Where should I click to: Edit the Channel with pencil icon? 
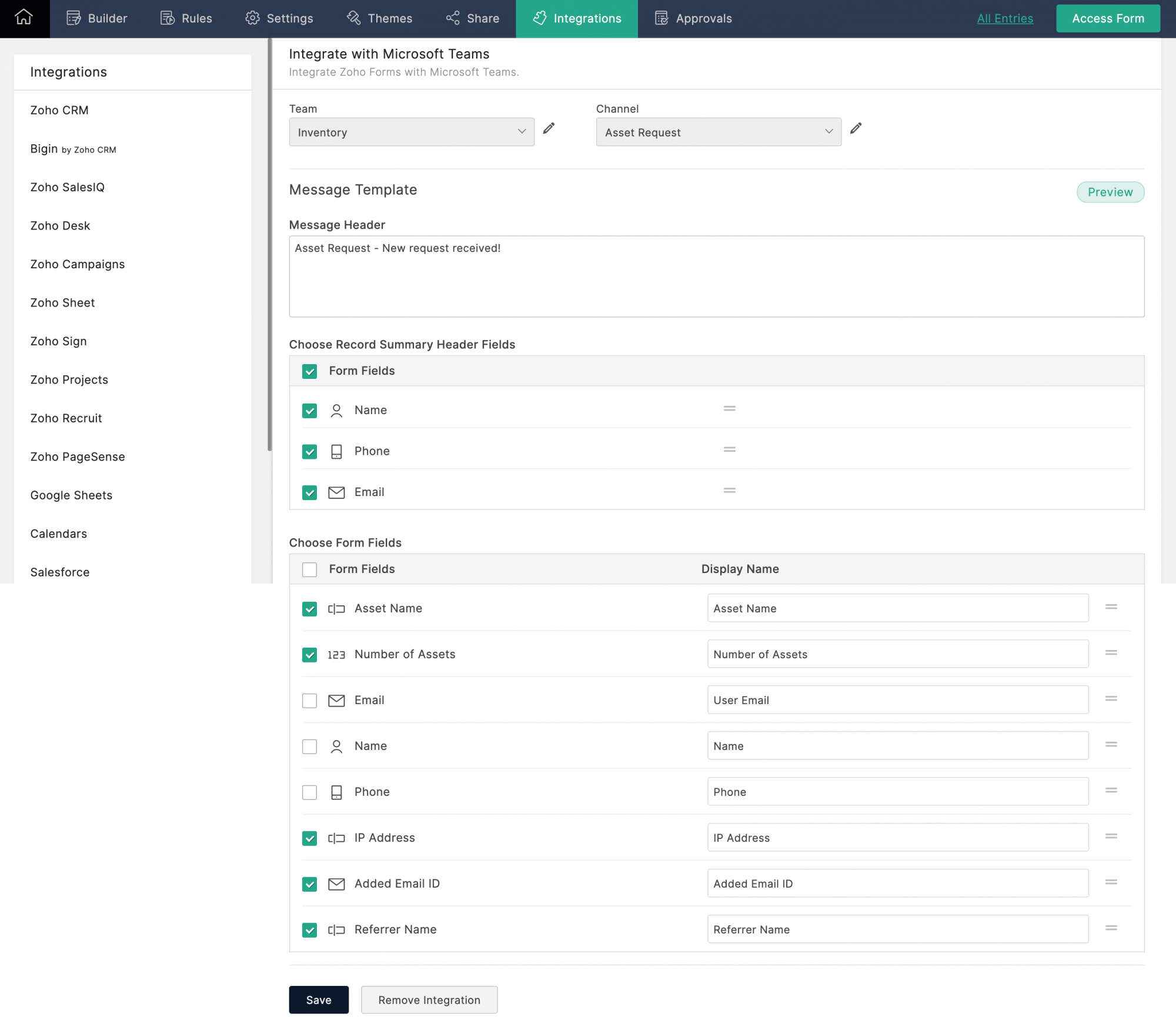856,128
